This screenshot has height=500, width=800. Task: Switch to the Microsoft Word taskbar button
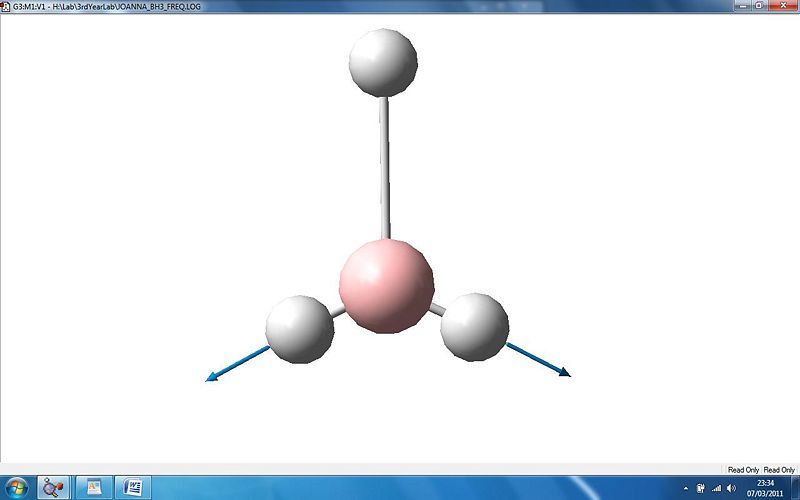(x=133, y=488)
